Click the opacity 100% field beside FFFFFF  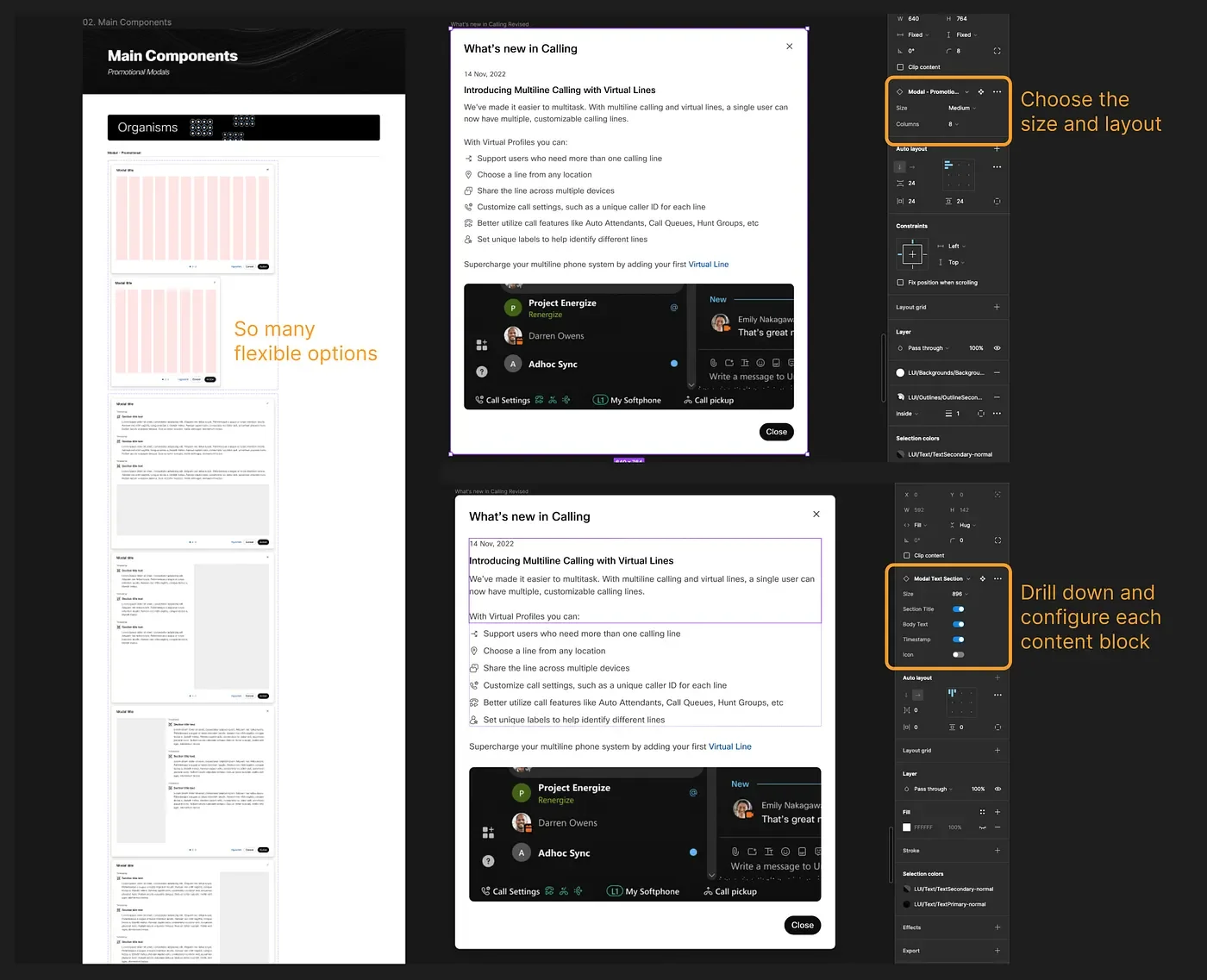(x=955, y=827)
